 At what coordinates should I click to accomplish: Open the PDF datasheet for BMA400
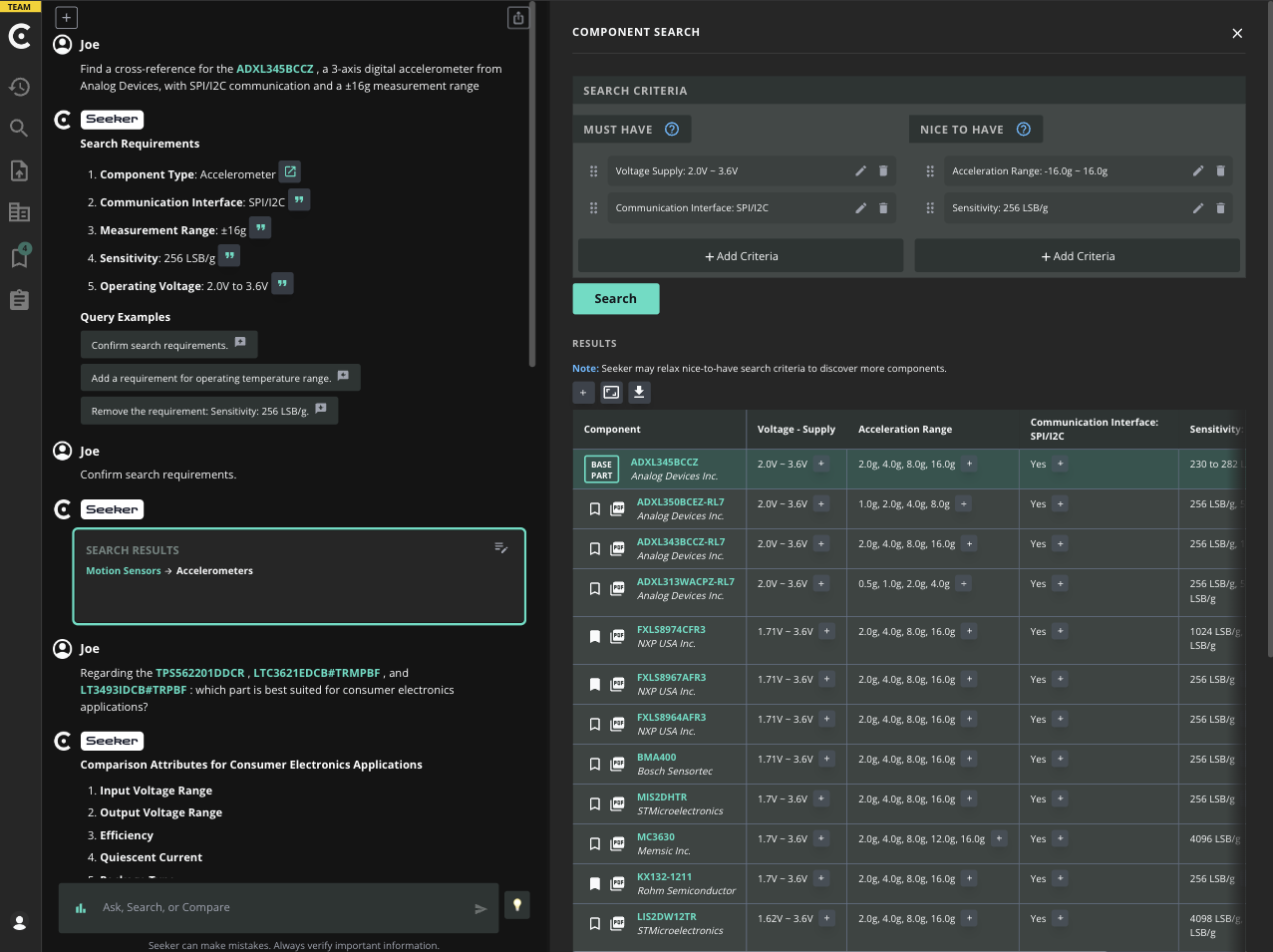tap(617, 764)
